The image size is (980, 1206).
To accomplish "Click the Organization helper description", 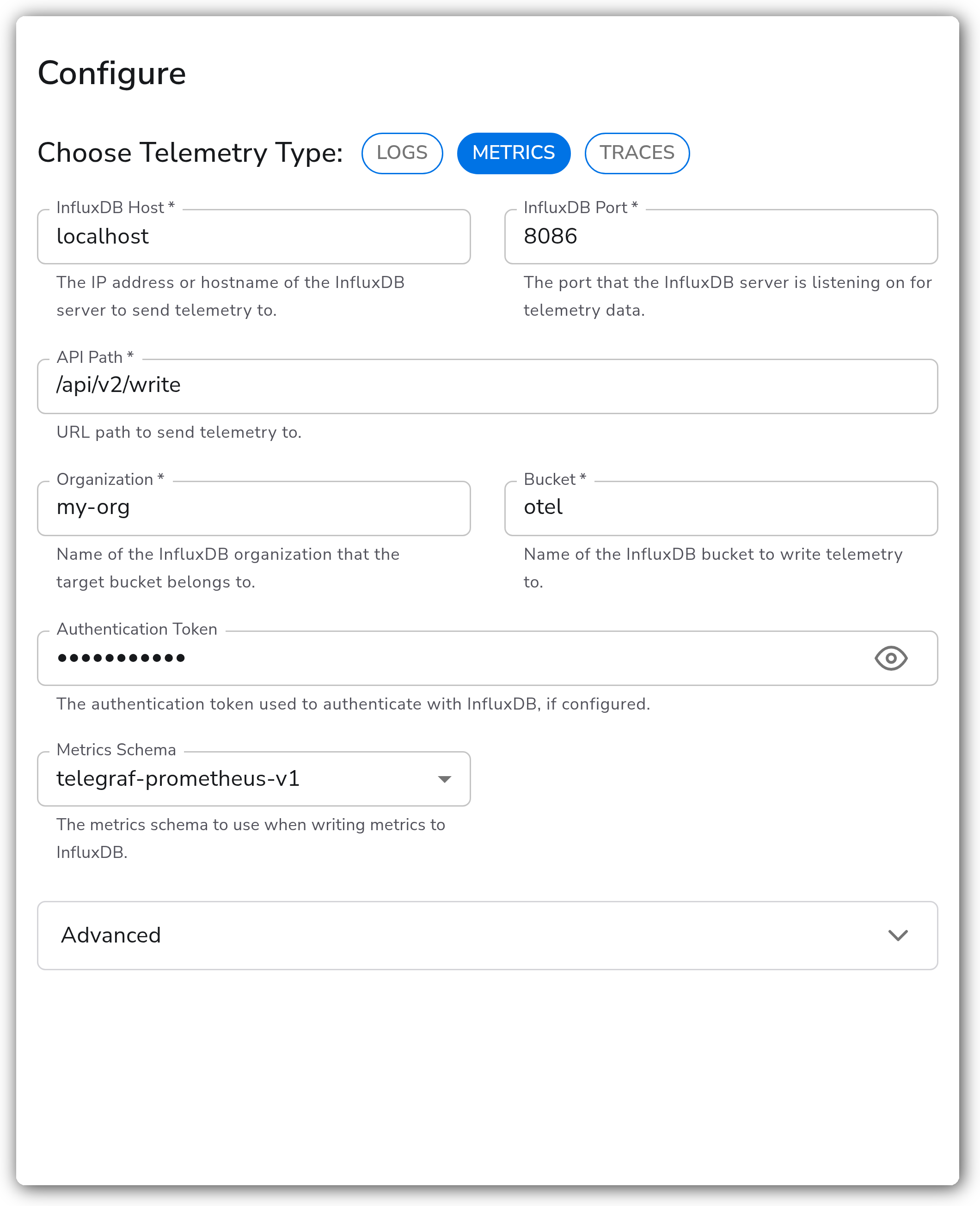I will [228, 568].
